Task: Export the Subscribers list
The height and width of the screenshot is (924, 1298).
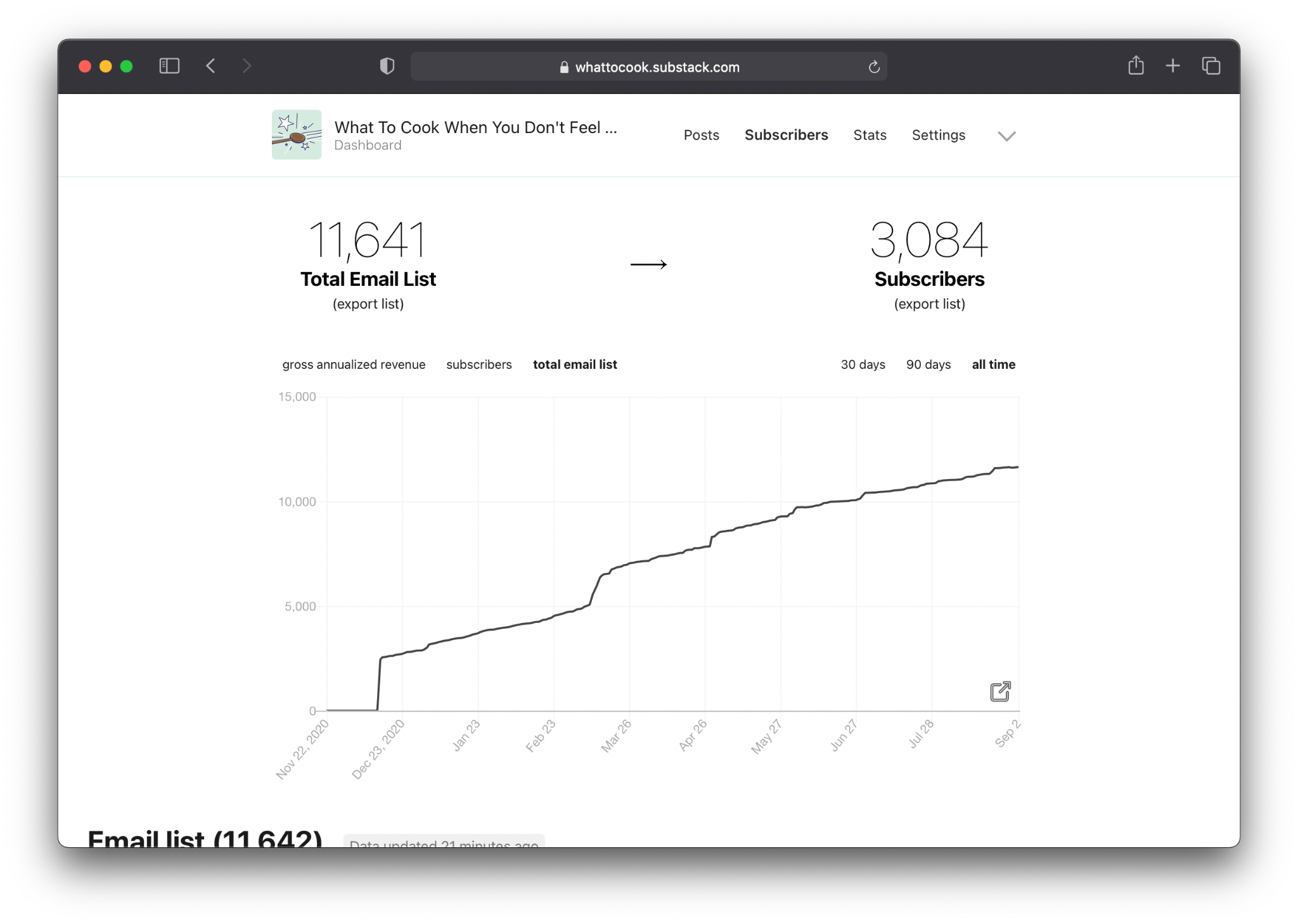Action: tap(929, 304)
